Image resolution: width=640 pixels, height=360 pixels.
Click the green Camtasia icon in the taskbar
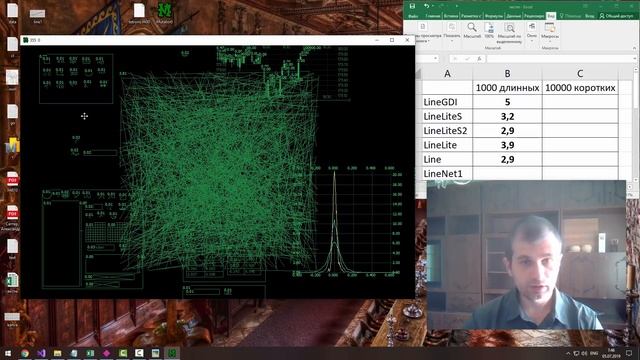pyautogui.click(x=123, y=353)
